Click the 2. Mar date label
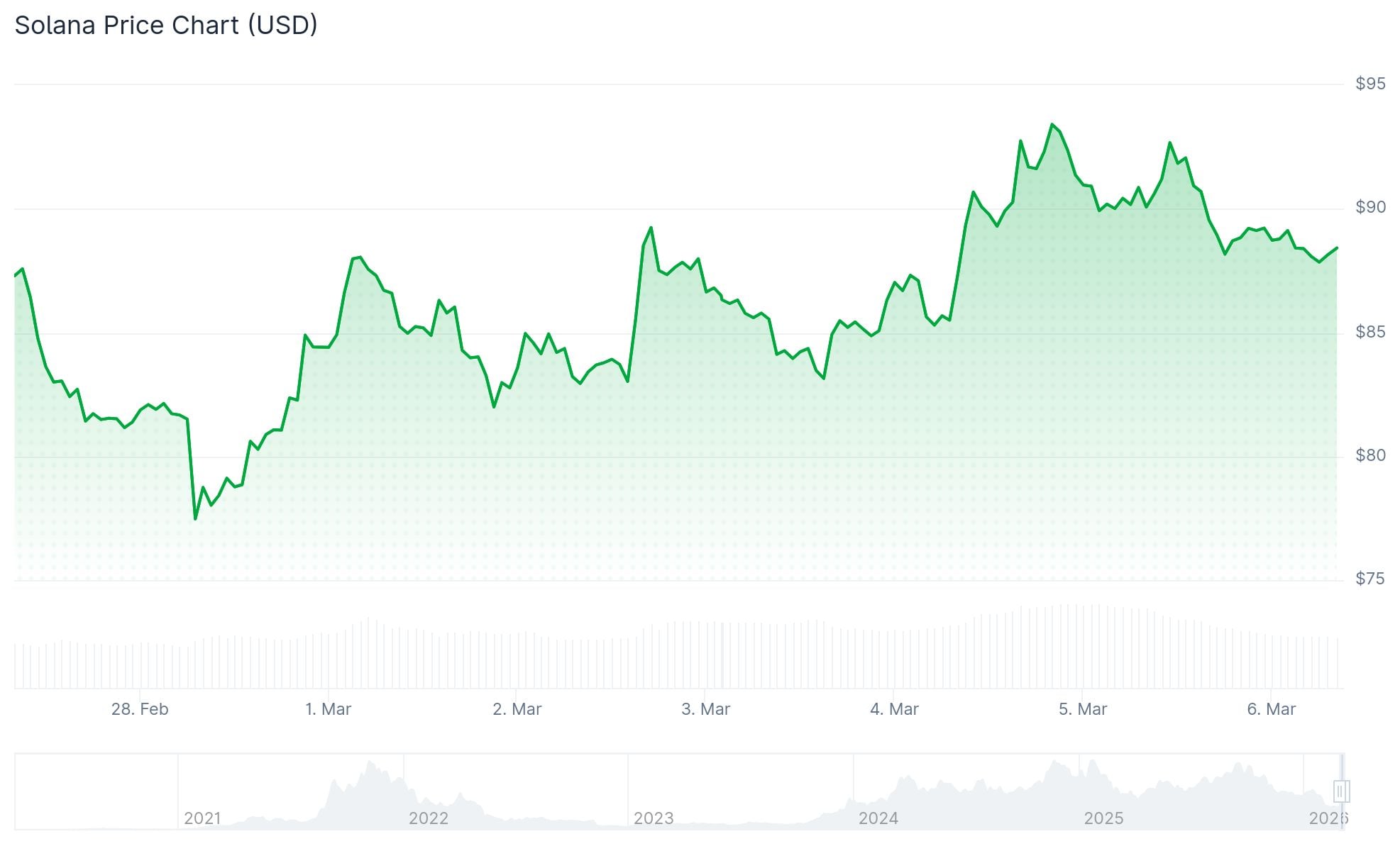This screenshot has height=851, width=1400. click(x=517, y=709)
